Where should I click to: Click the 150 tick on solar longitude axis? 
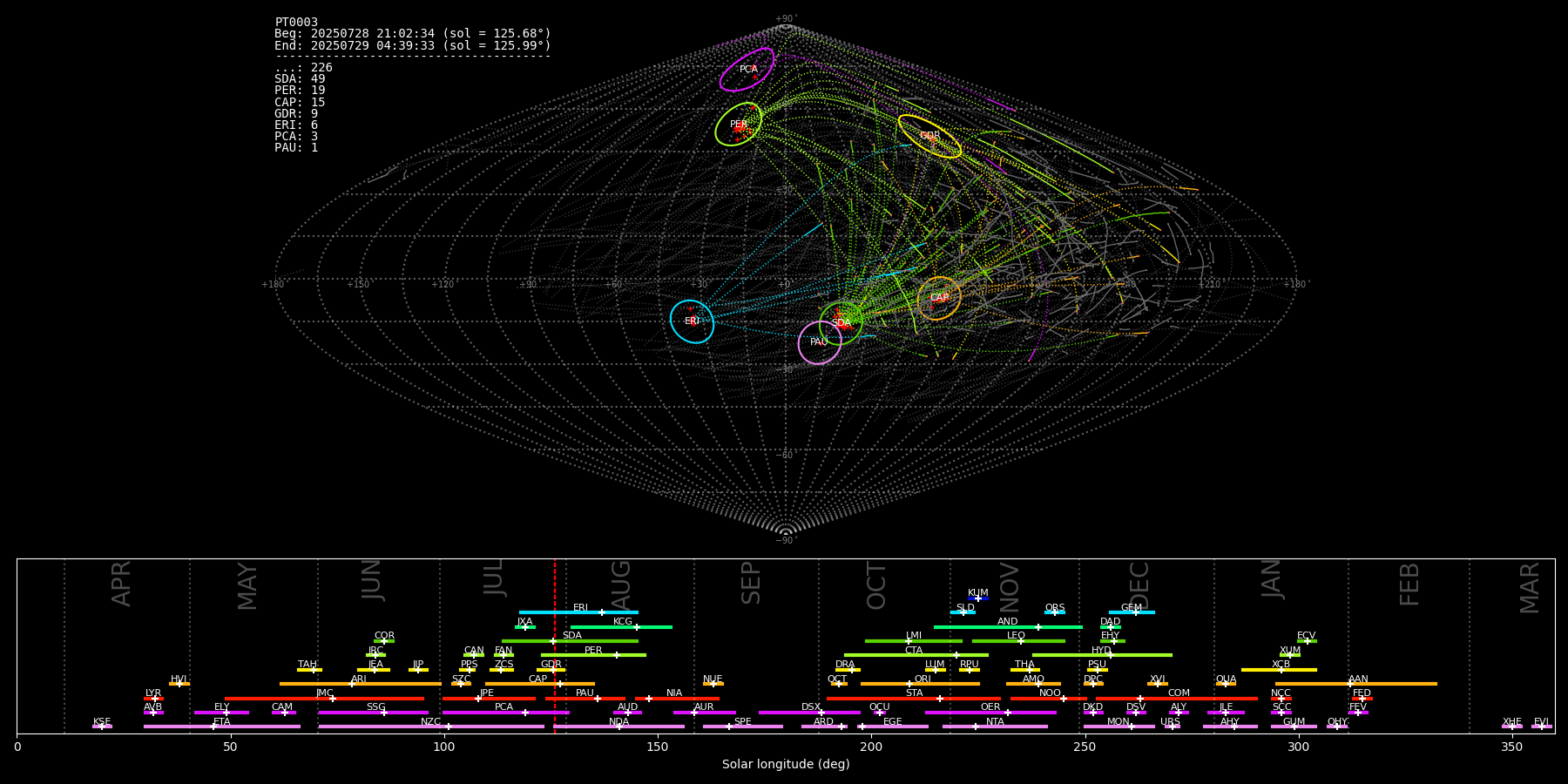(x=658, y=747)
